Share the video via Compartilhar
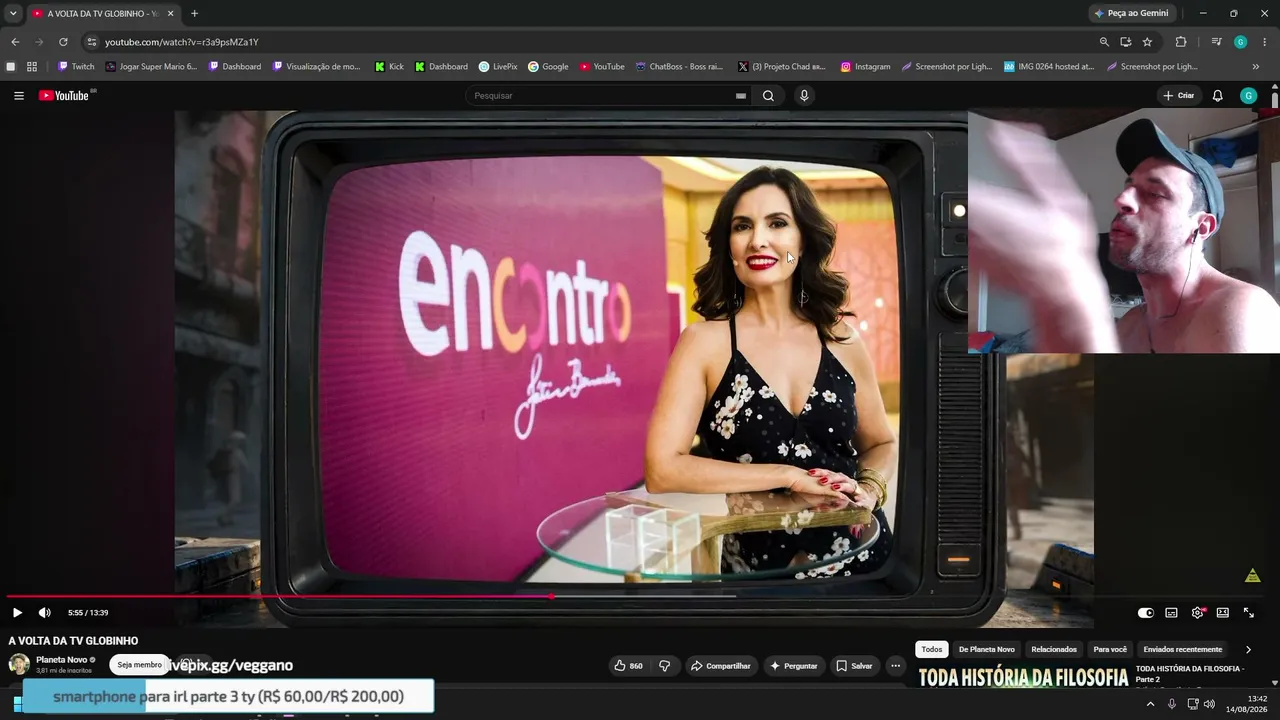Viewport: 1280px width, 720px height. point(720,666)
